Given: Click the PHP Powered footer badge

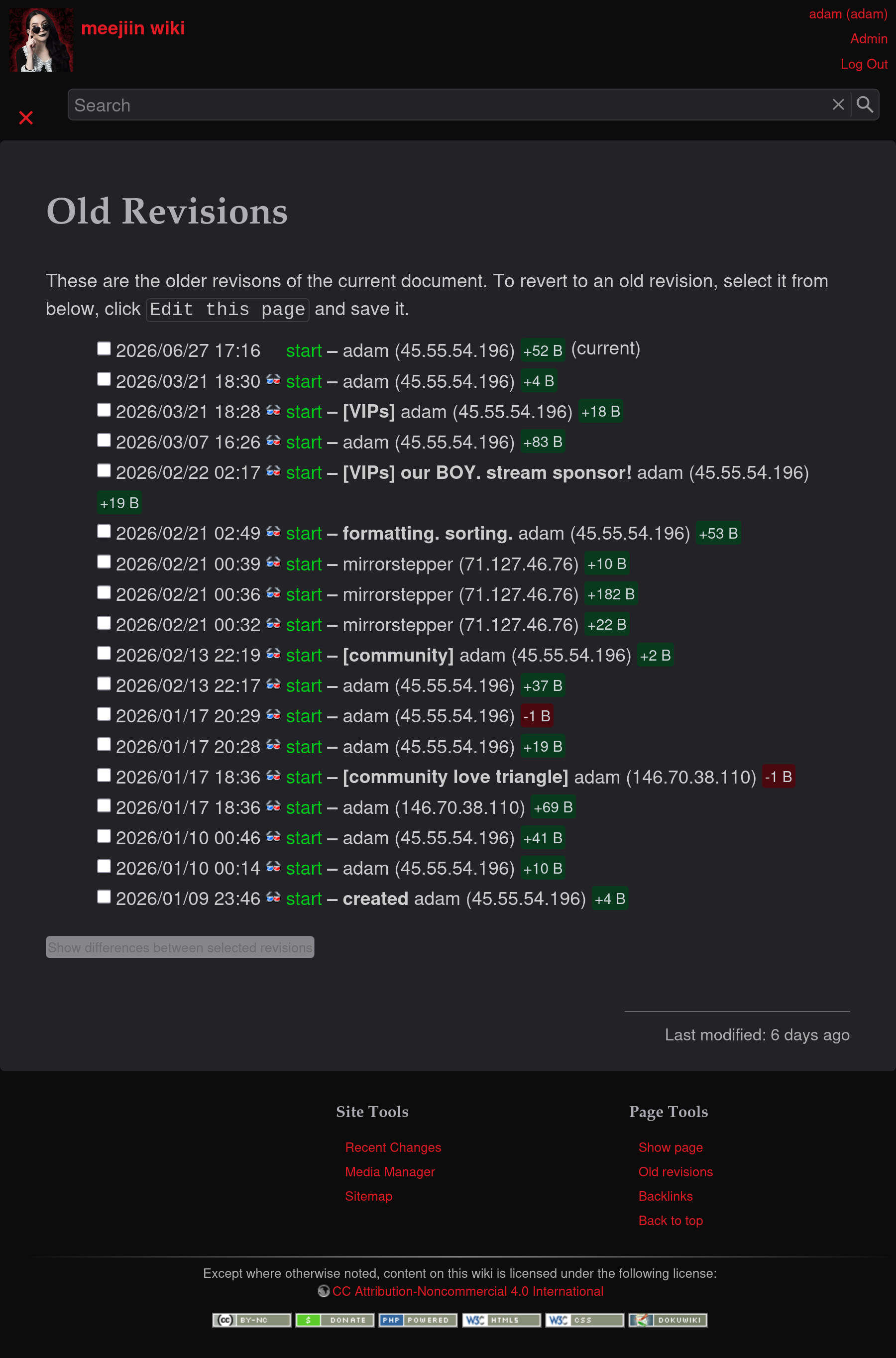Looking at the screenshot, I should (x=418, y=1320).
